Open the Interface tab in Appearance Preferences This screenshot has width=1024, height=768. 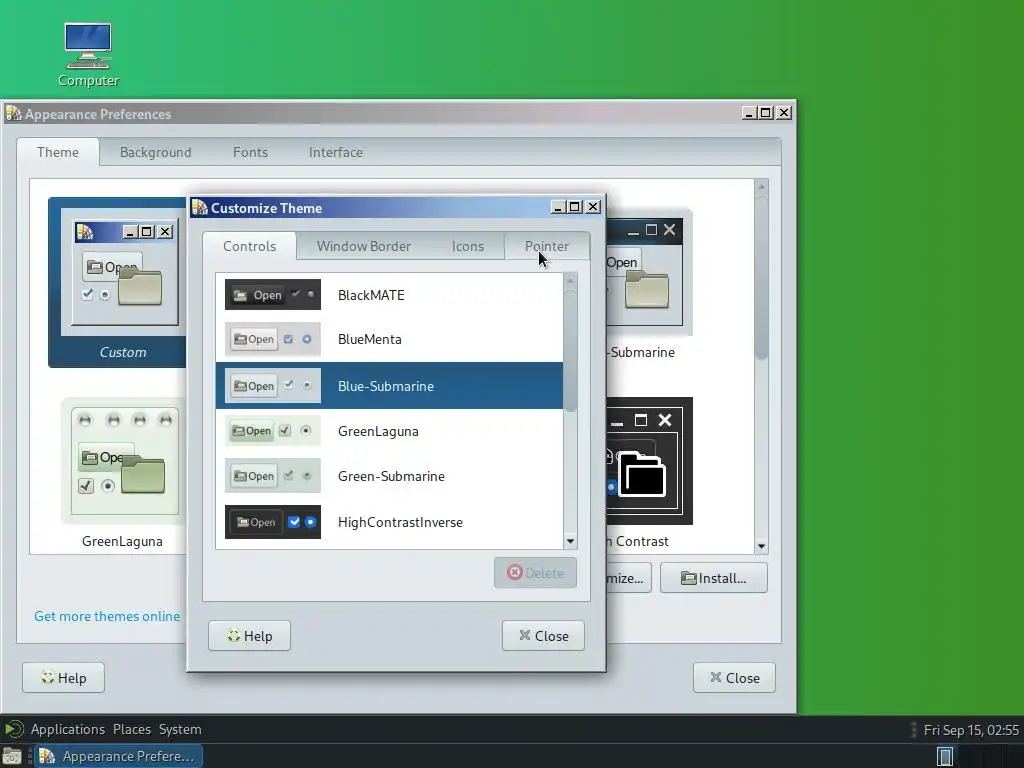coord(336,152)
